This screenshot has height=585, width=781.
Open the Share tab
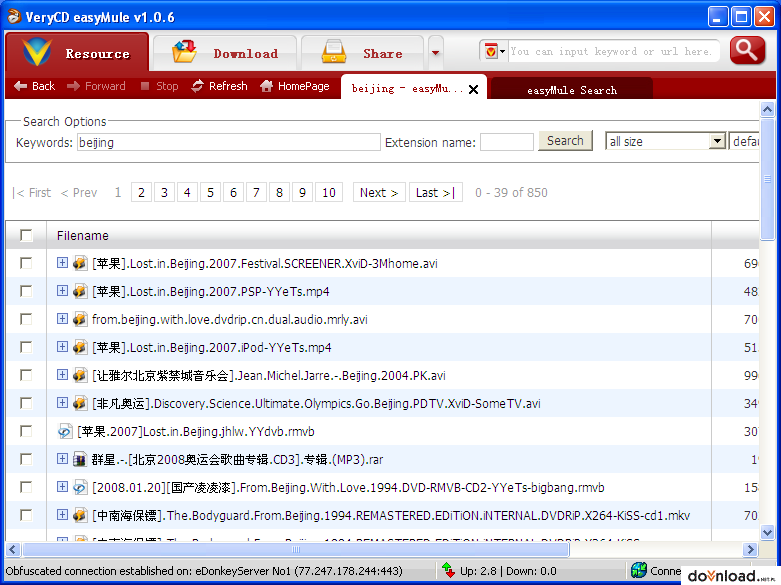(x=363, y=53)
